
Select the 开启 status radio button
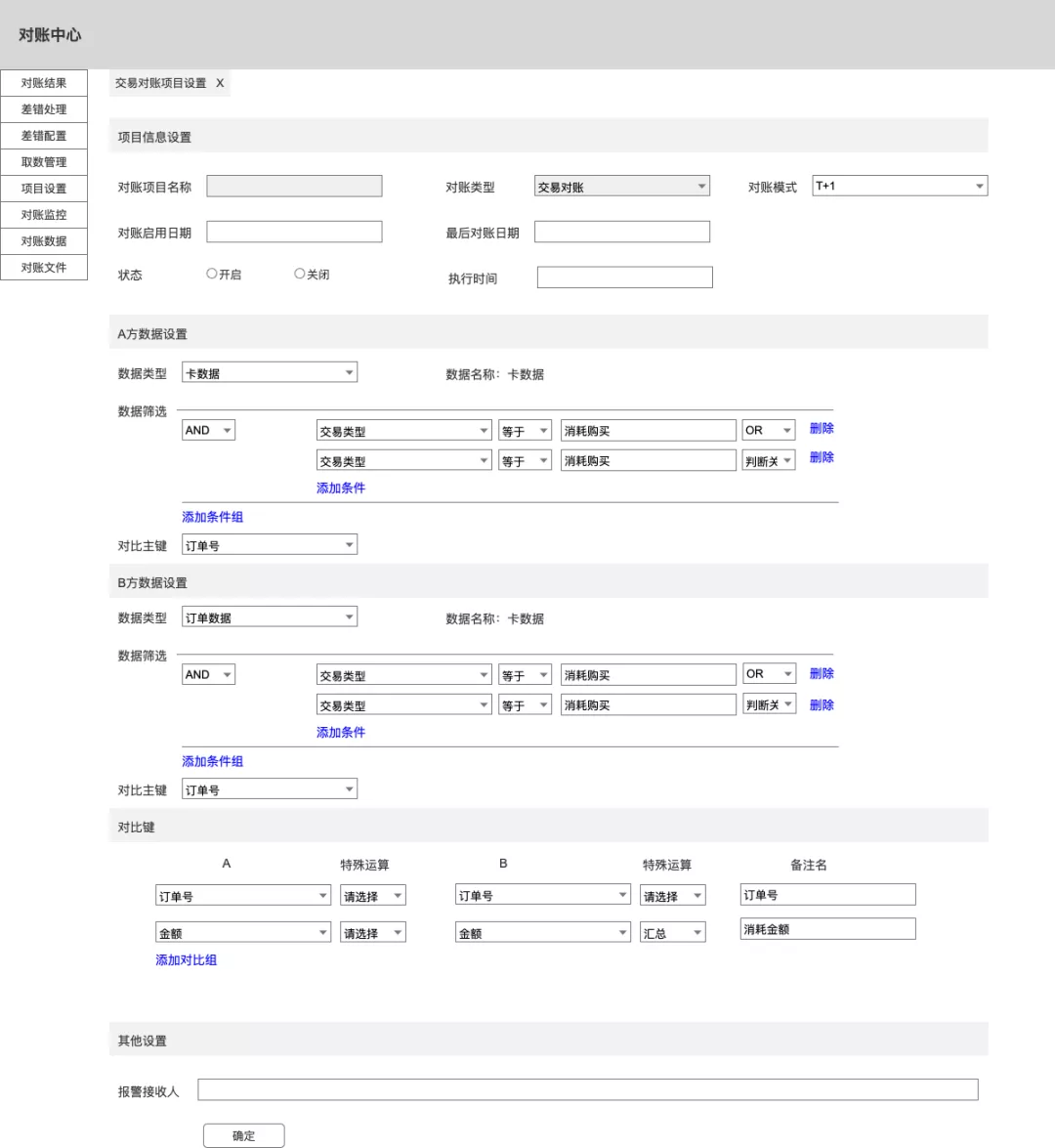click(x=212, y=274)
